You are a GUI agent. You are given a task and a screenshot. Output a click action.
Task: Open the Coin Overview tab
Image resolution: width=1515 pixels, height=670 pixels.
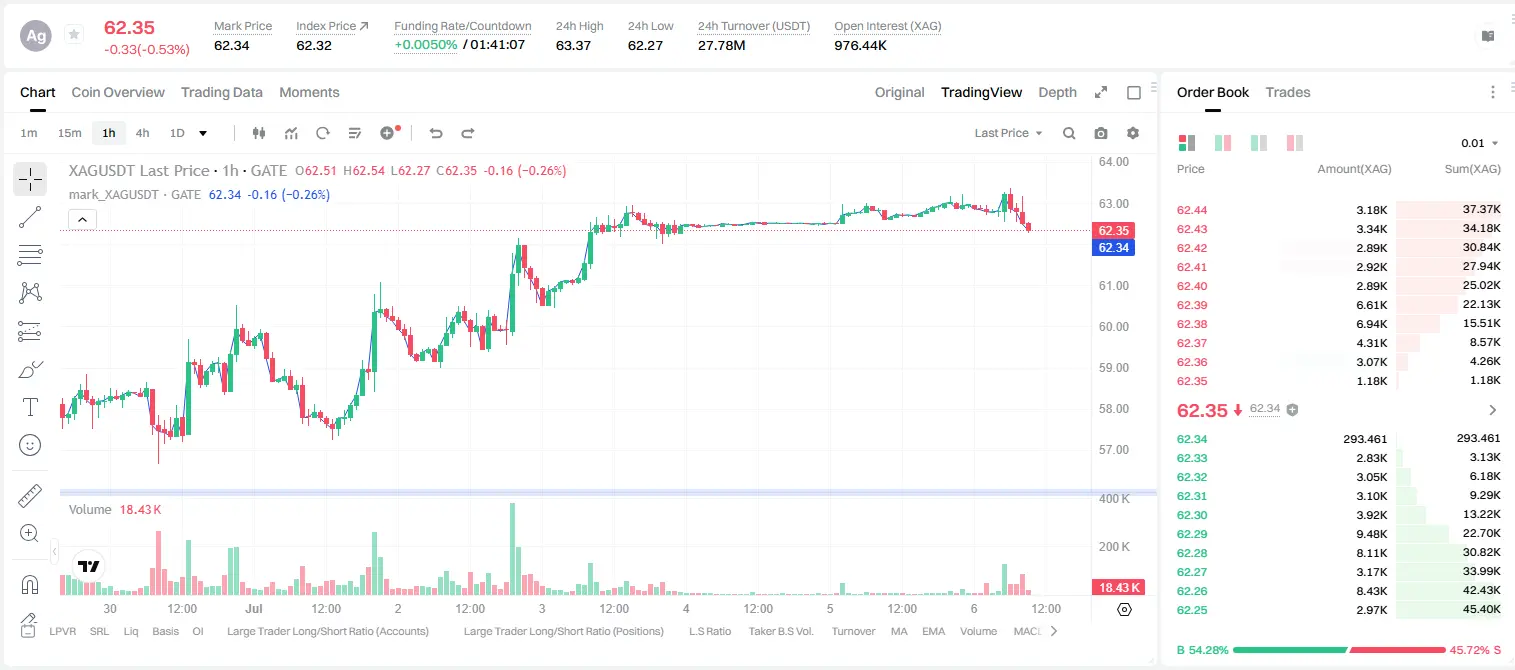pos(118,92)
